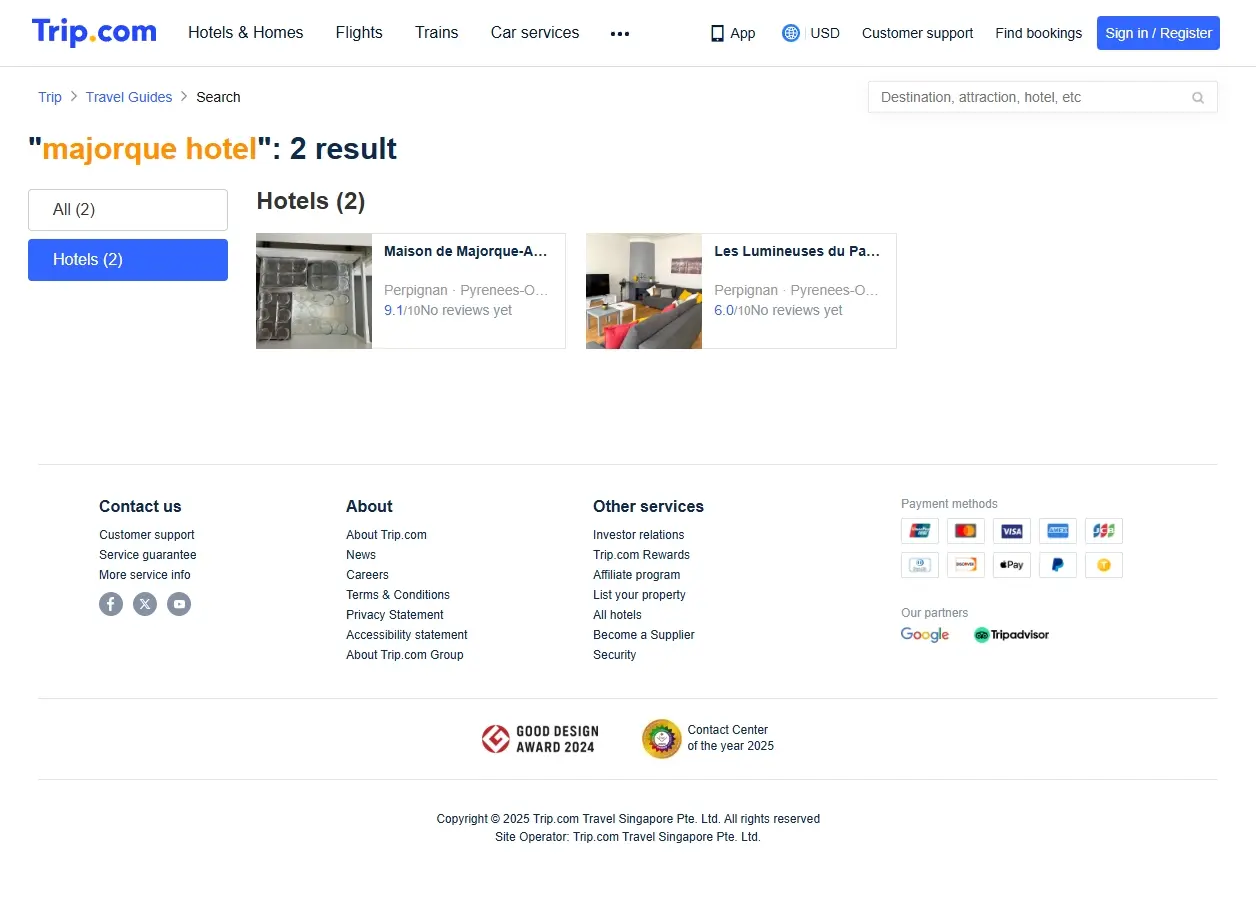Click the Tripadvisor partner logo

pos(1011,635)
